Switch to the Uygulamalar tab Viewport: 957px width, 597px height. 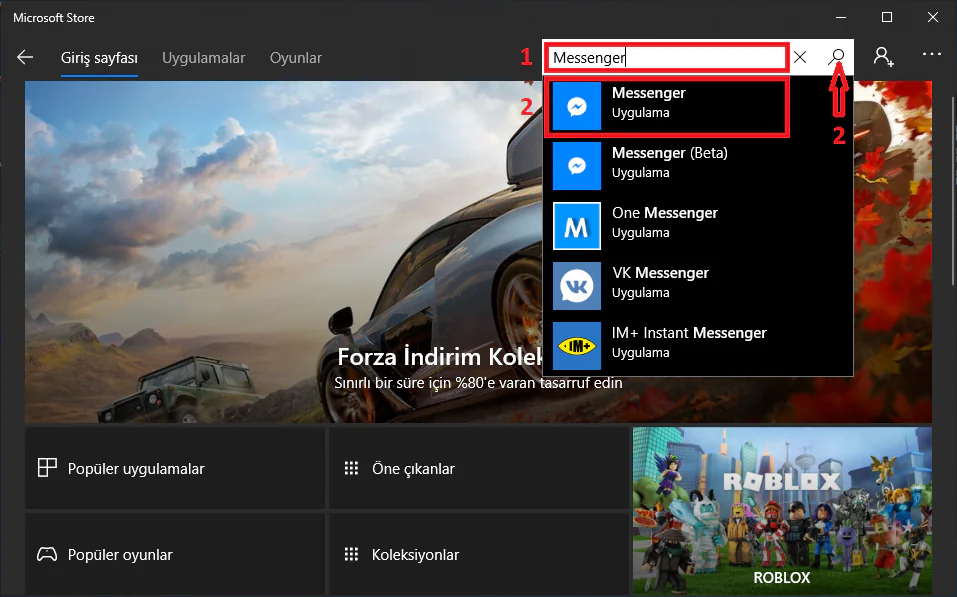pyautogui.click(x=204, y=58)
